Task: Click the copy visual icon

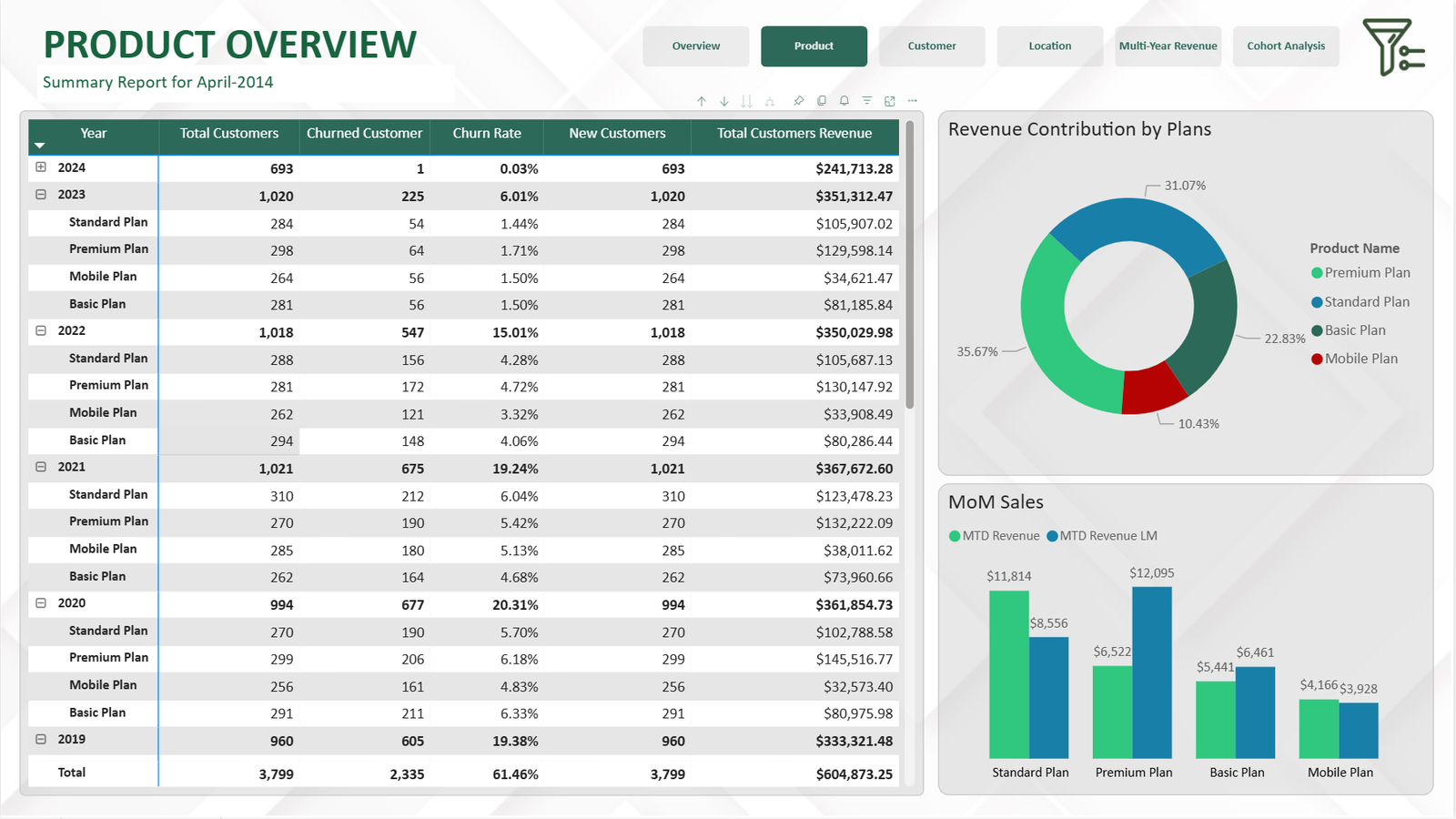Action: point(822,101)
